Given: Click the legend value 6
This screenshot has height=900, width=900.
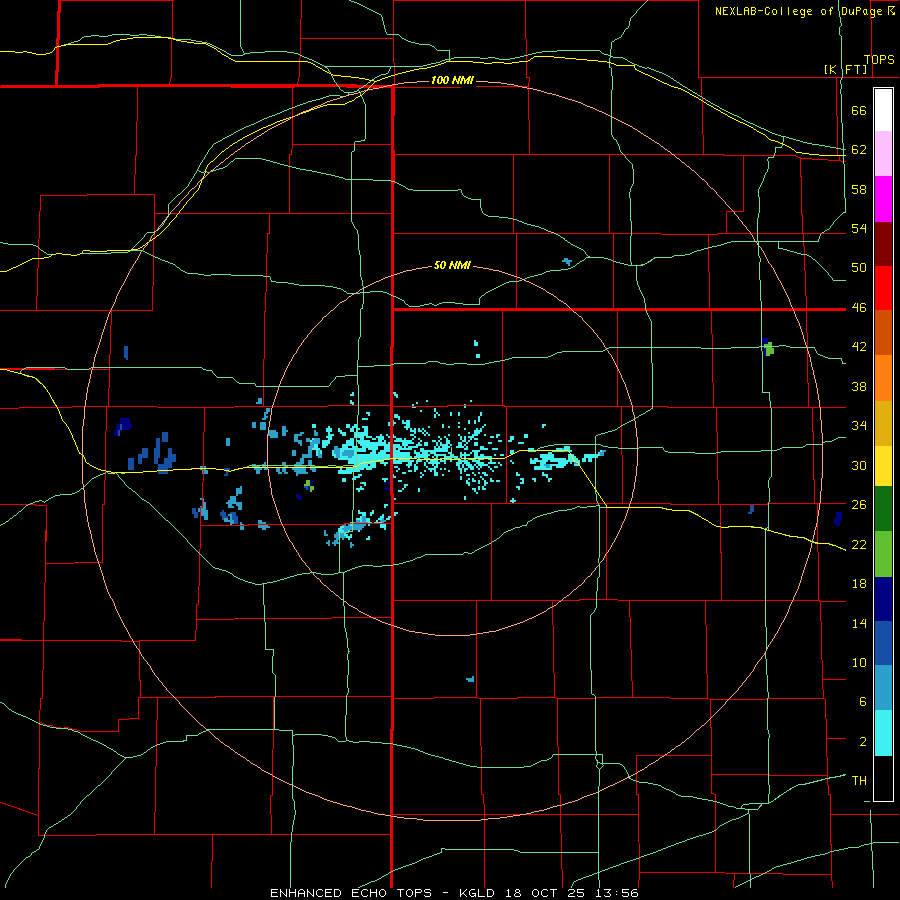Looking at the screenshot, I should (x=862, y=702).
